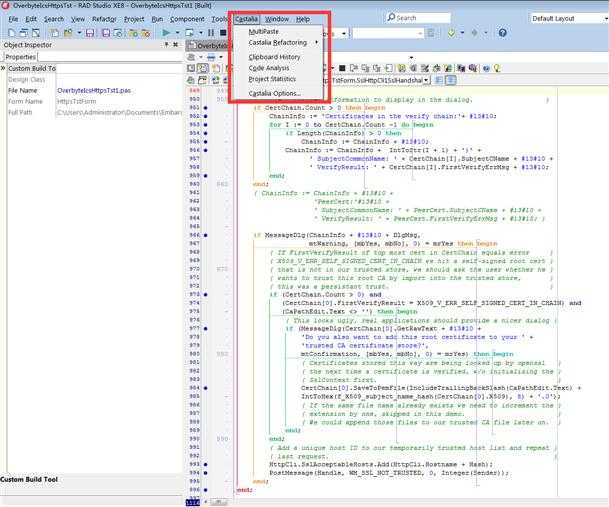Viewport: 609px width, 507px height.
Task: Open the Project menu
Action: pos(134,19)
